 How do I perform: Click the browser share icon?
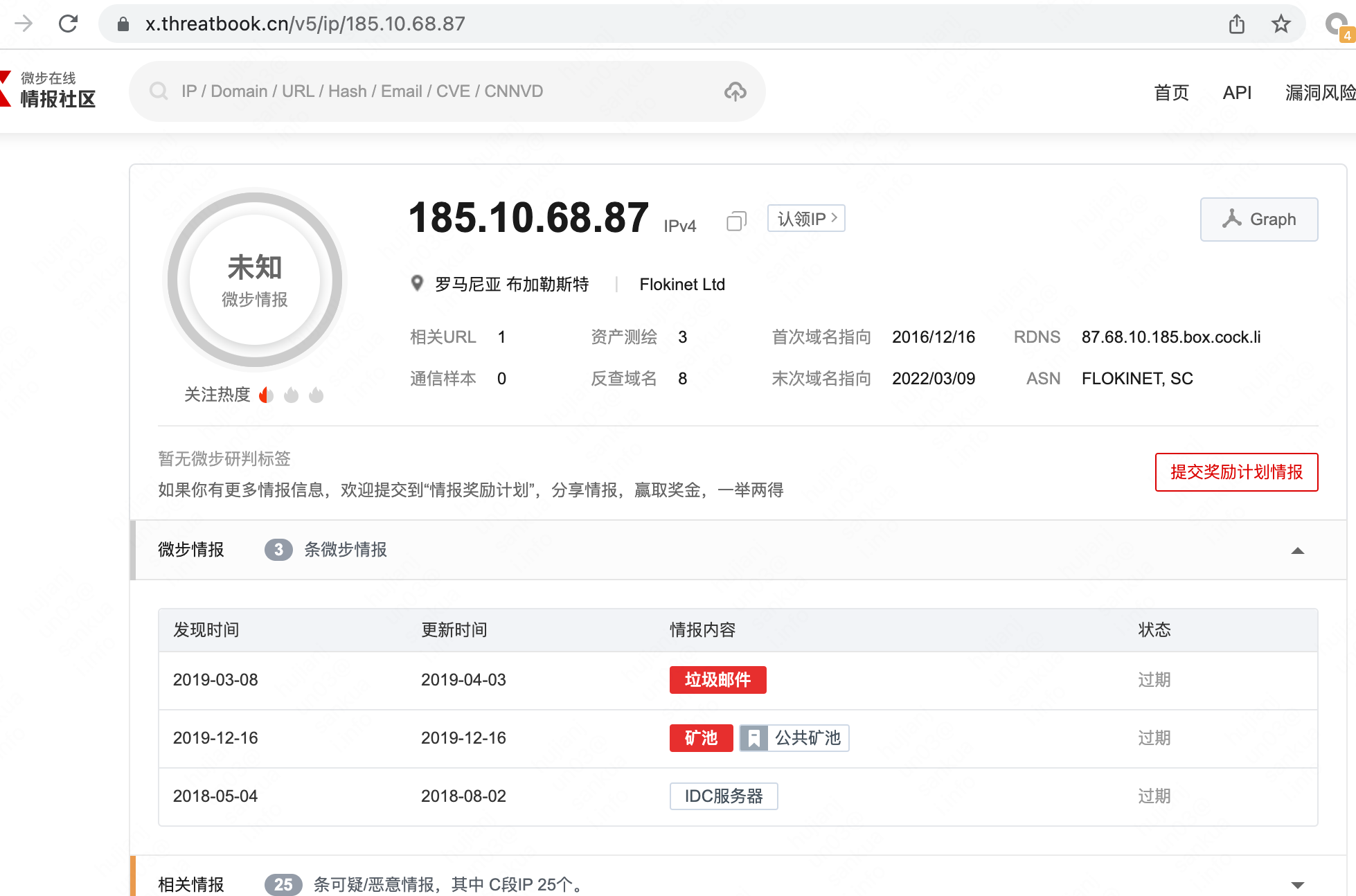tap(1236, 24)
